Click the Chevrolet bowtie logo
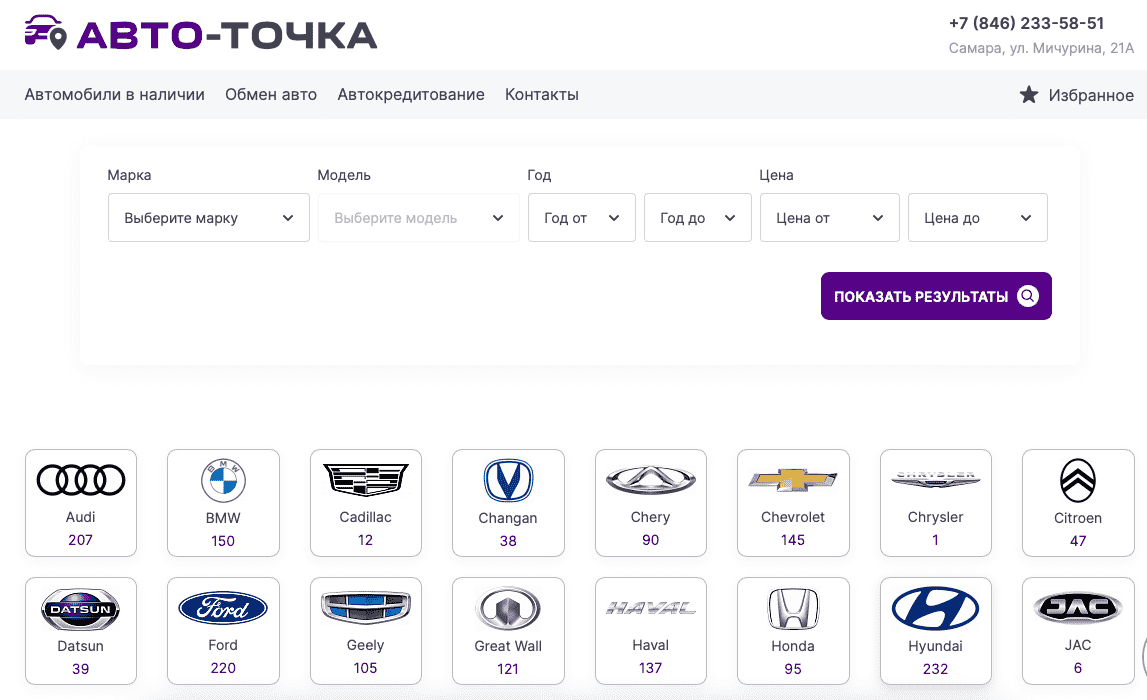The image size is (1147, 700). tap(793, 480)
